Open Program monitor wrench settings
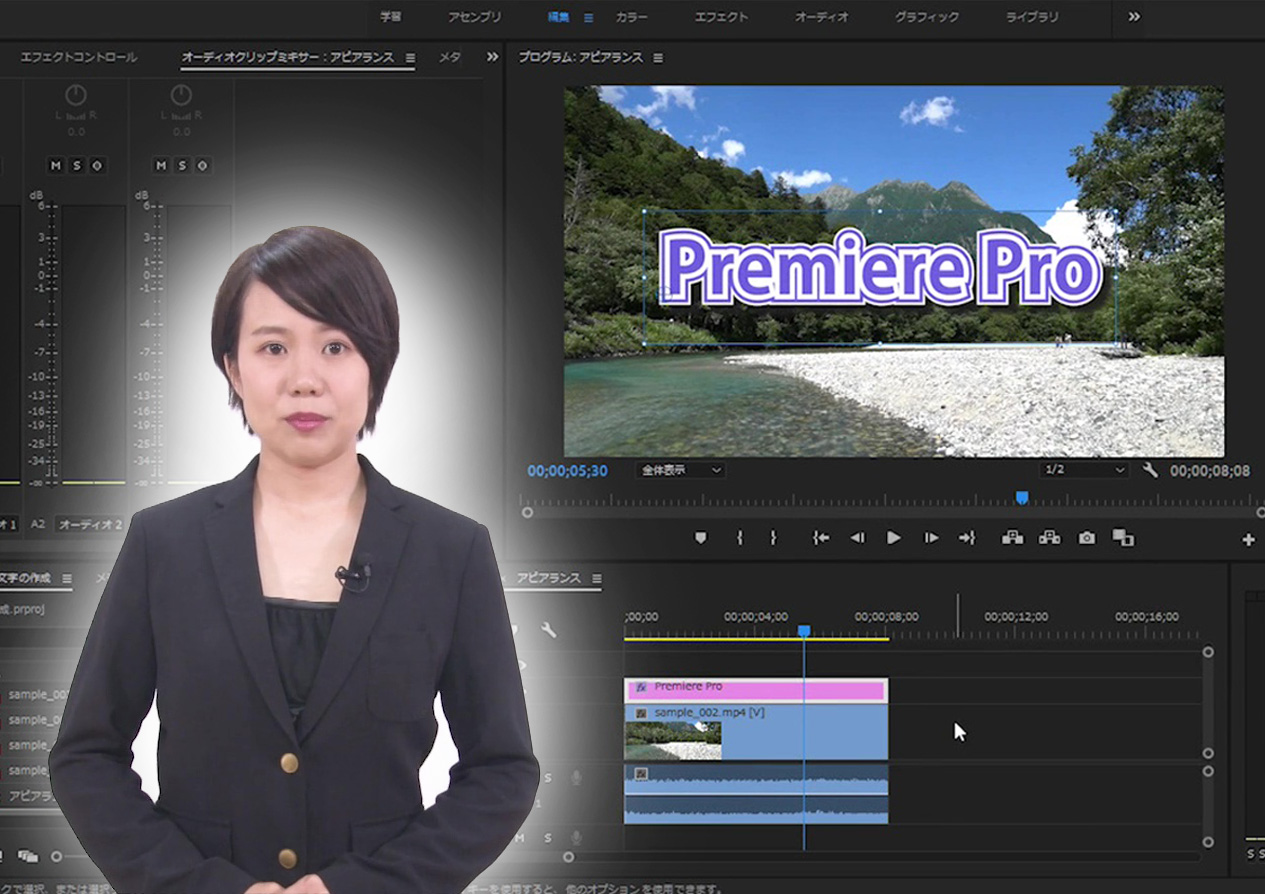This screenshot has height=894, width=1265. pyautogui.click(x=1150, y=470)
